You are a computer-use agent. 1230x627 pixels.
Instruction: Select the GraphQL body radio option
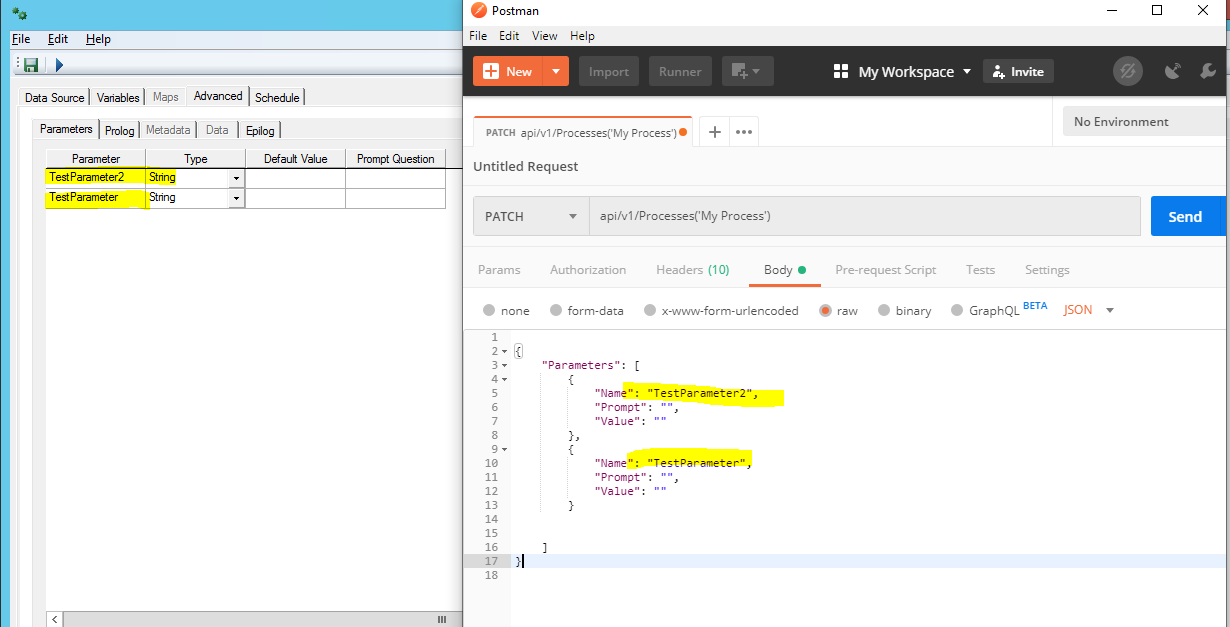(957, 310)
